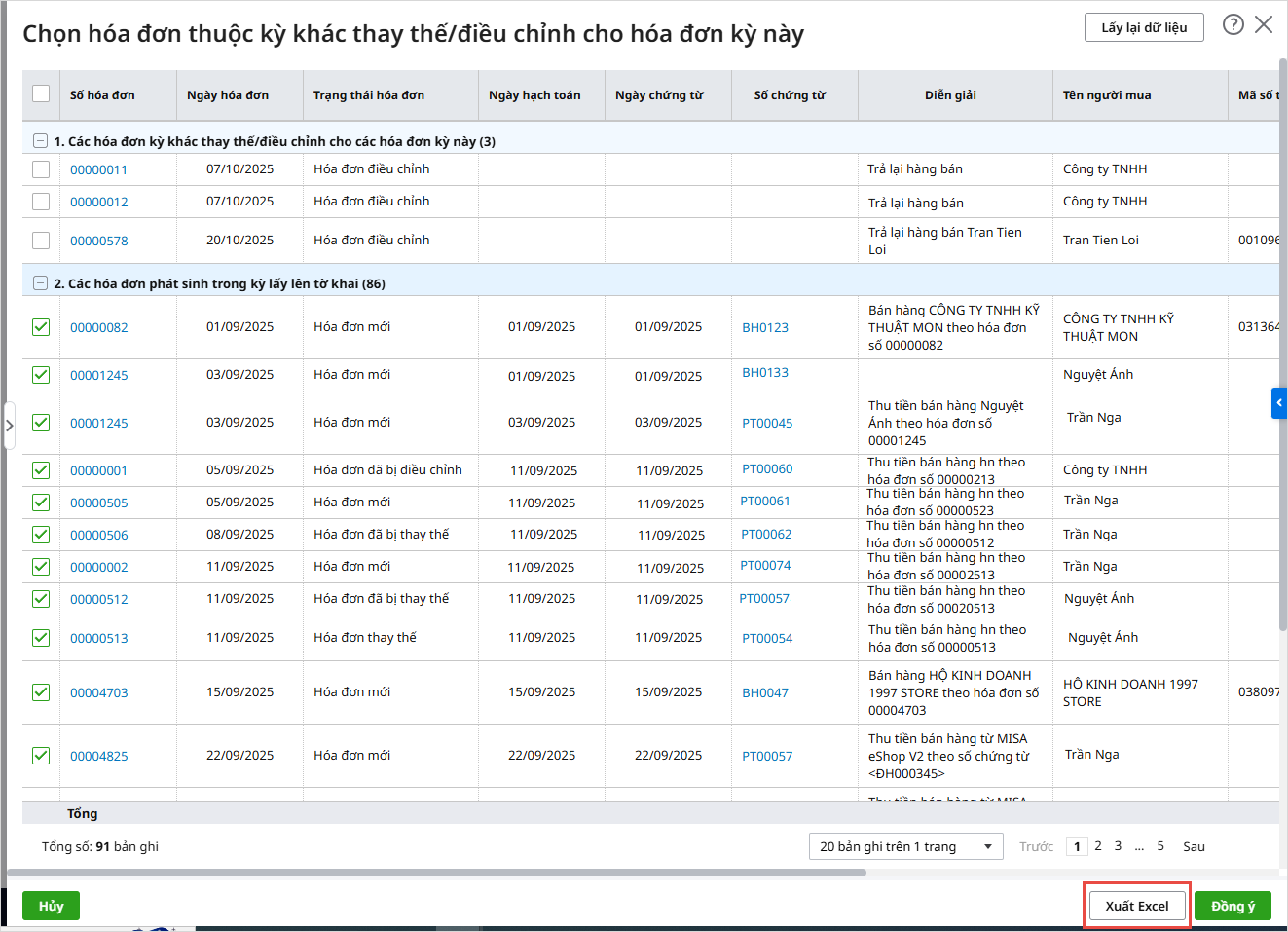1288x932 pixels.
Task: Click the blue side panel arrow tab
Action: [x=1279, y=403]
